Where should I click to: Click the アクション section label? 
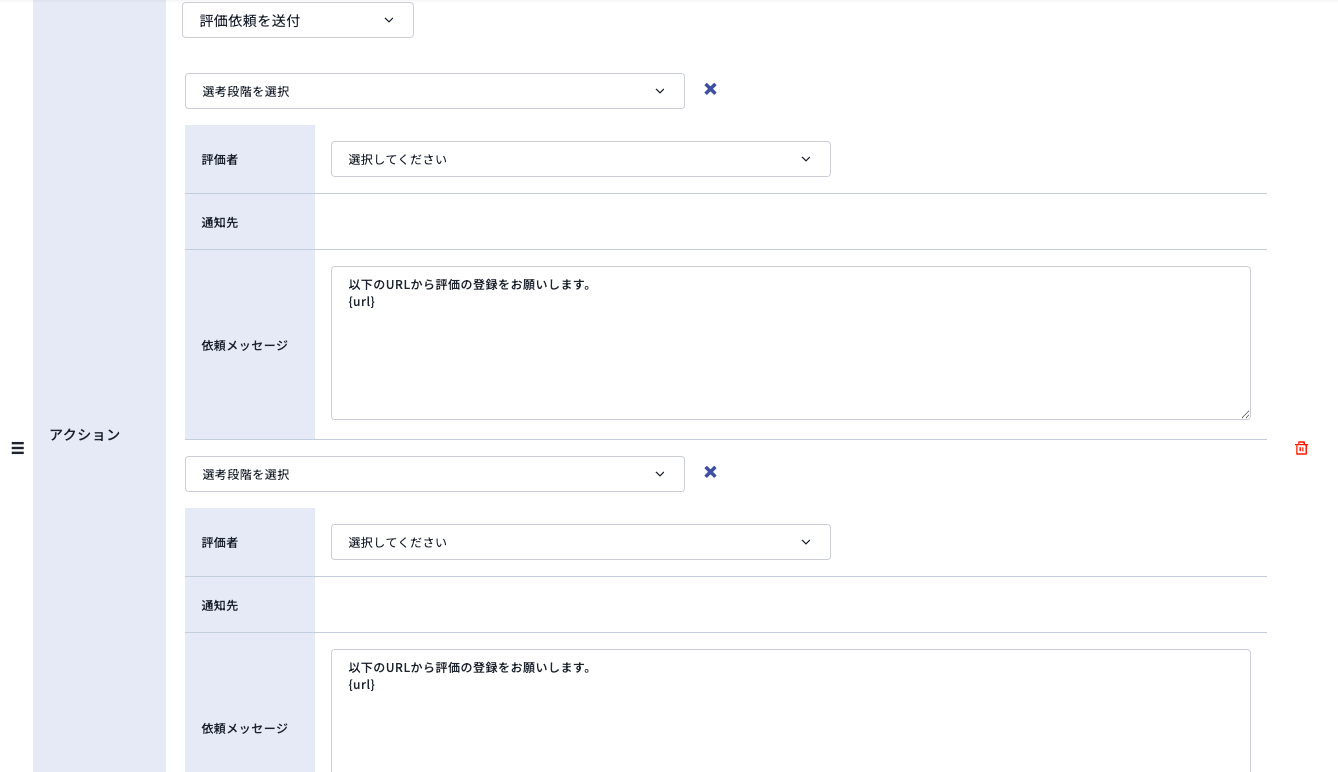point(84,434)
